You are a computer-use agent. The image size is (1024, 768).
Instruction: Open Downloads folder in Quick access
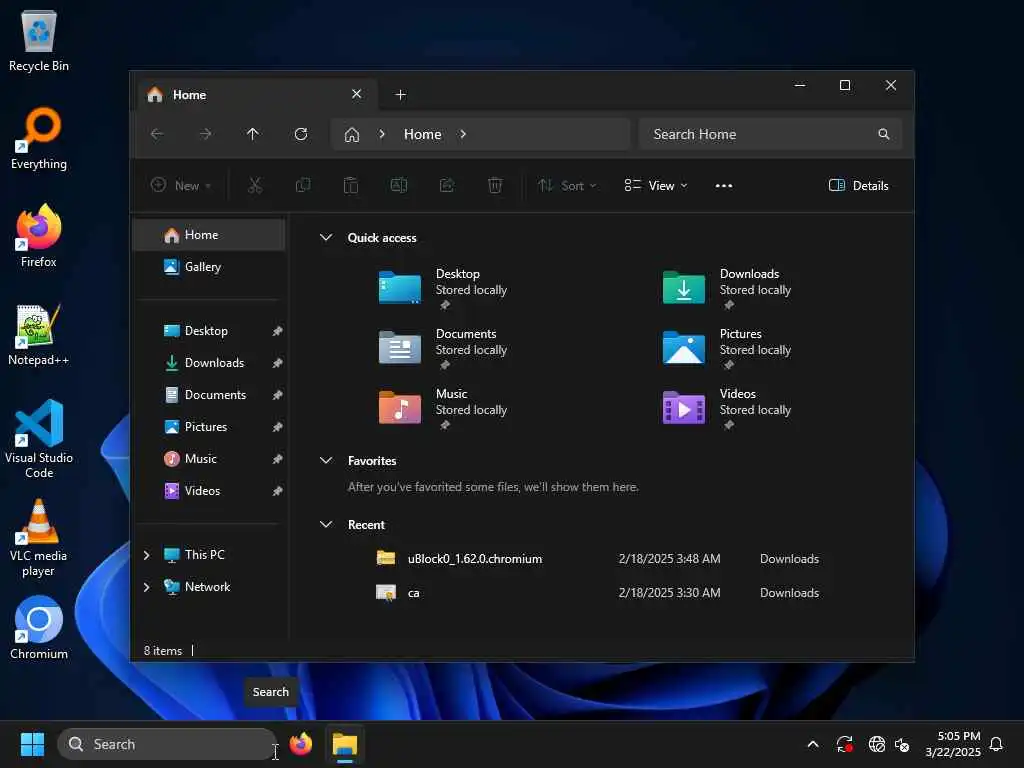(727, 288)
